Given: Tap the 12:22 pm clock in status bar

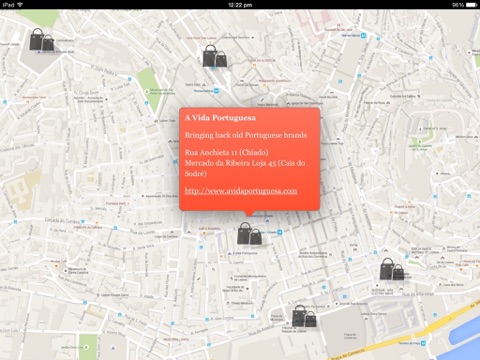Looking at the screenshot, I should pyautogui.click(x=240, y=5).
